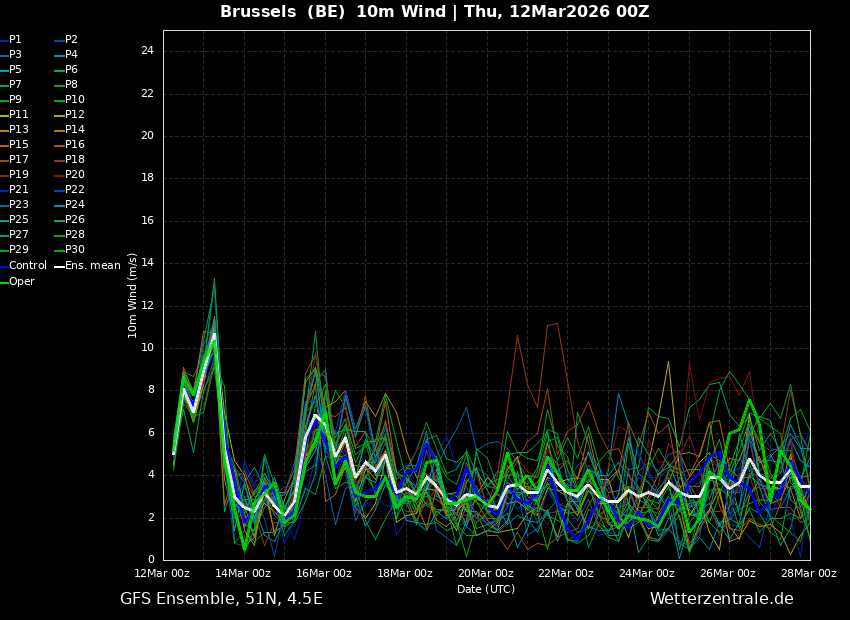
Task: Click the 28Mar 00z date tick label
Action: click(x=808, y=573)
